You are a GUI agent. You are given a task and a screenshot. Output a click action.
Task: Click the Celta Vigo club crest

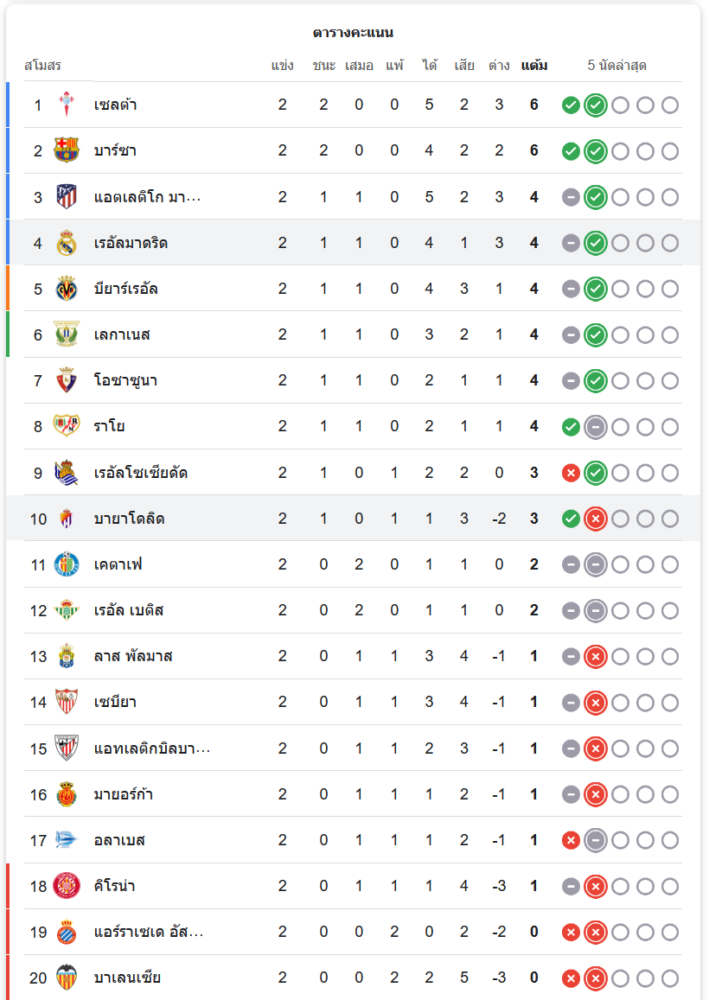[66, 104]
